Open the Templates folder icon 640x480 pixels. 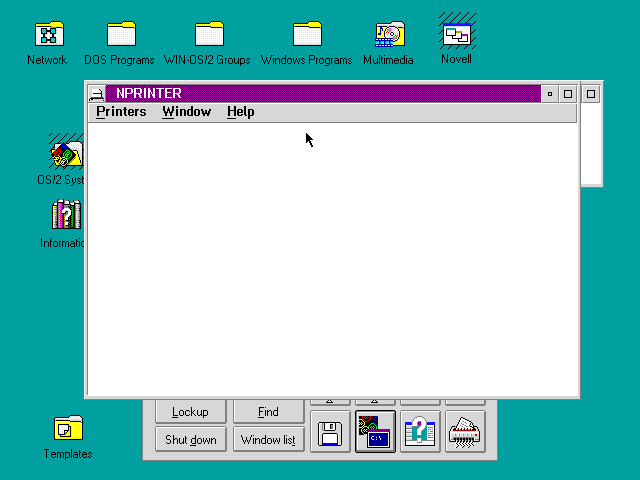(68, 428)
